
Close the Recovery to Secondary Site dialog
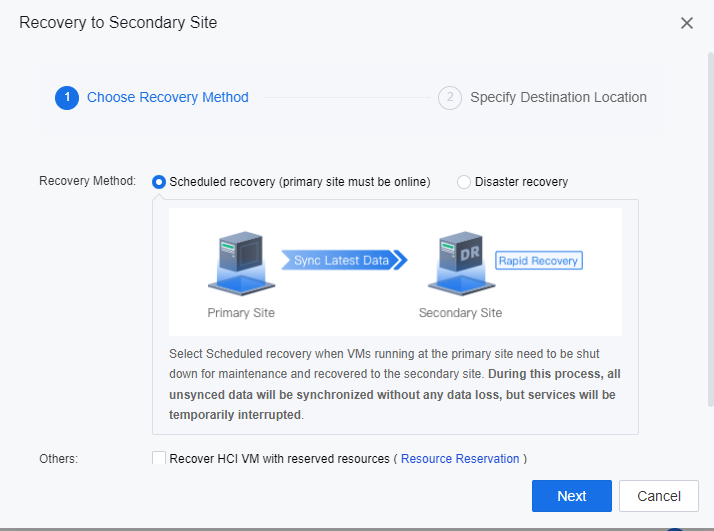[687, 23]
